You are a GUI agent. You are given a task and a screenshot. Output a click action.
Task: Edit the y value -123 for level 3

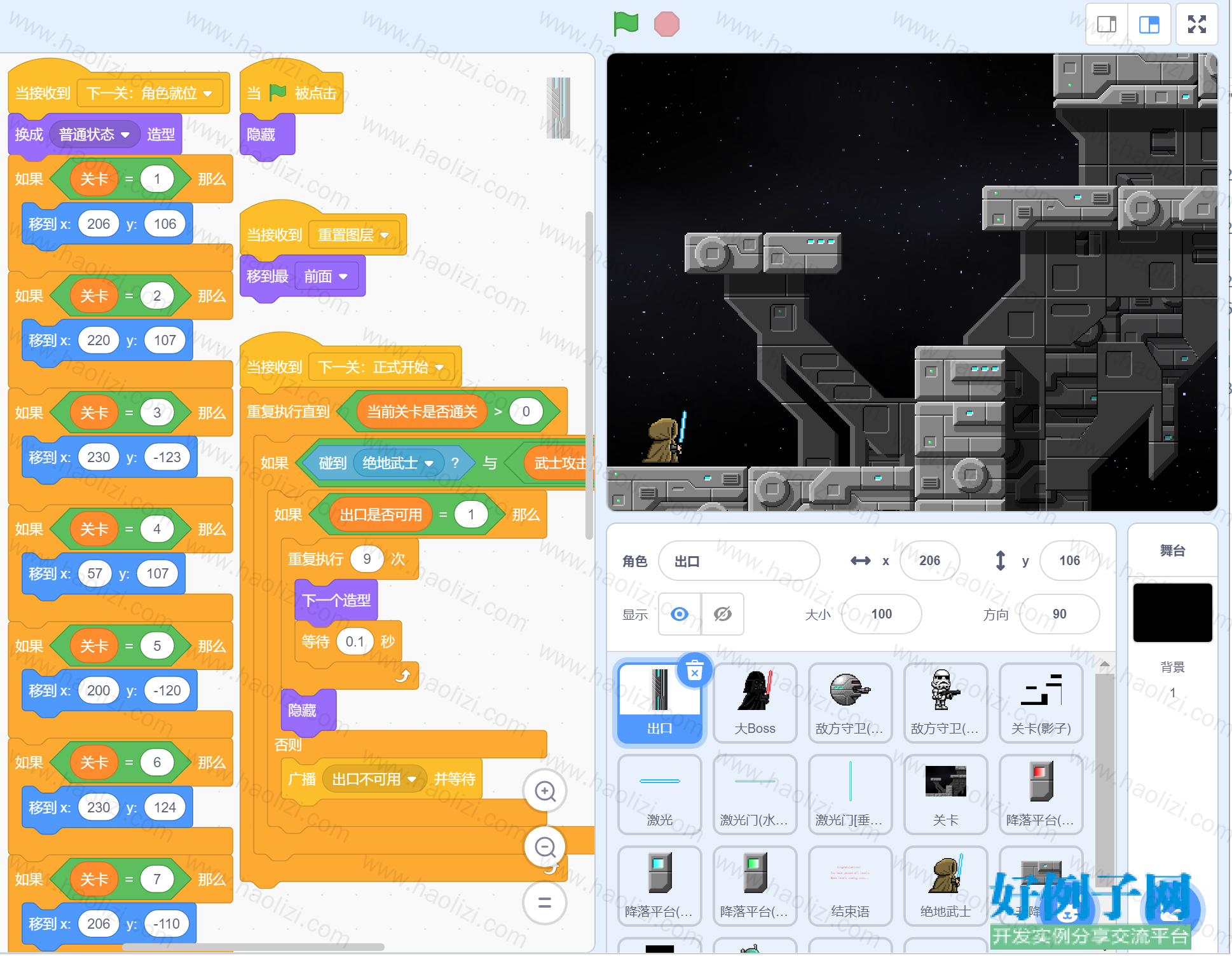pos(167,458)
